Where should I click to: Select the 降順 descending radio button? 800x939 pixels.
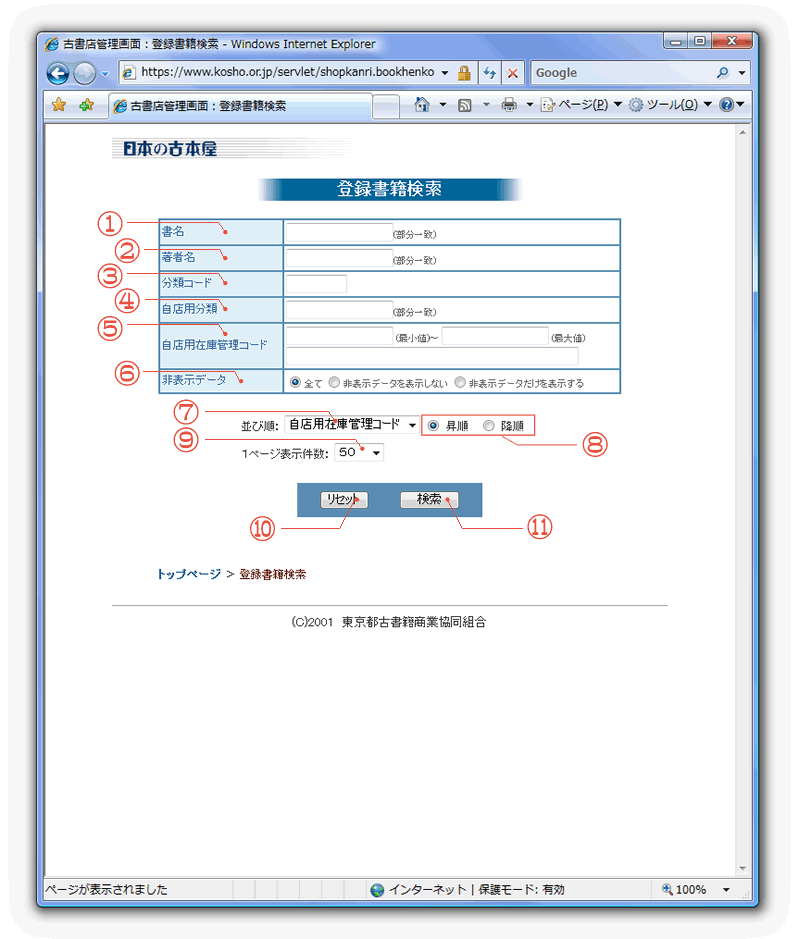tap(489, 425)
